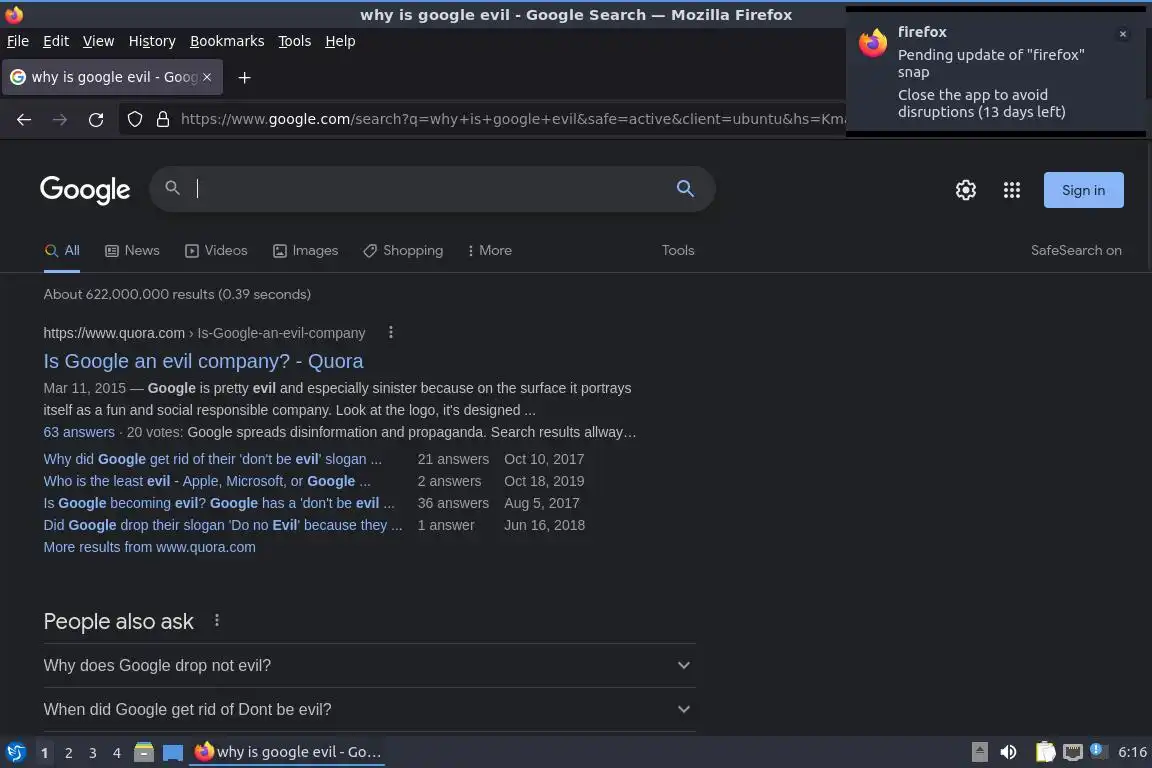Open 'Is Google becoming evil?' link
This screenshot has width=1152, height=768.
pyautogui.click(x=219, y=503)
